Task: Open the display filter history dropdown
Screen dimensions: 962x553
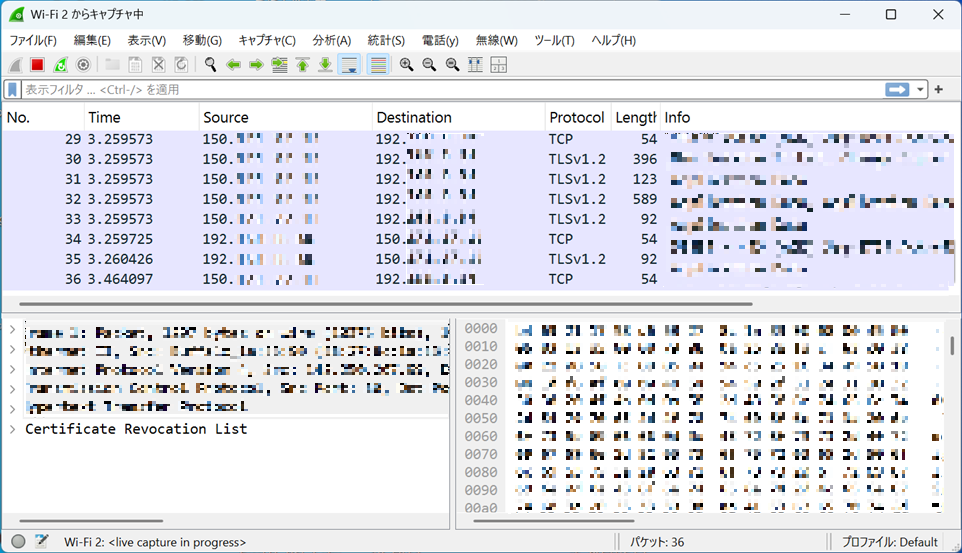Action: (920, 90)
